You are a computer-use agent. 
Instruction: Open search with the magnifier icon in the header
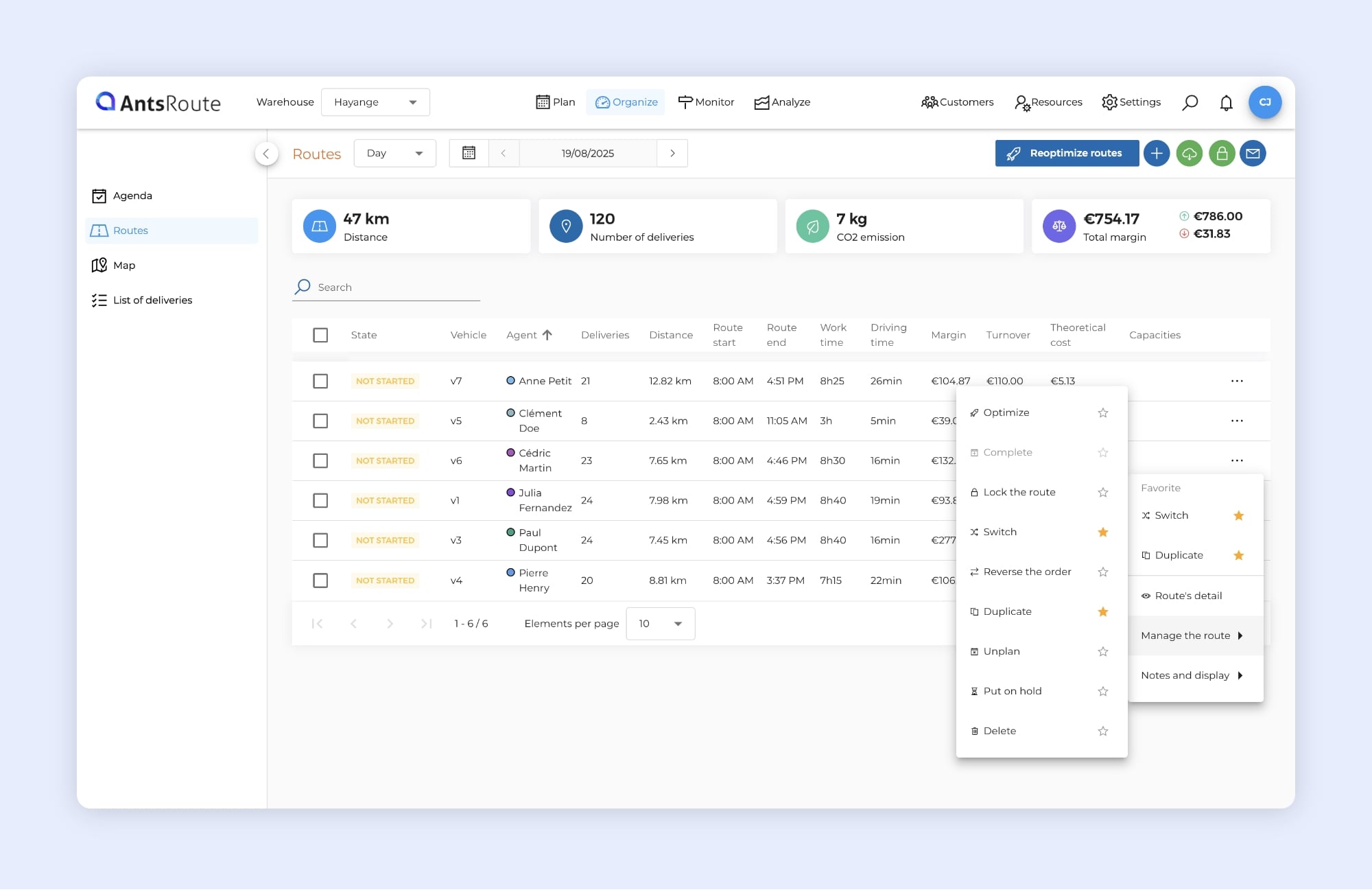[x=1190, y=102]
